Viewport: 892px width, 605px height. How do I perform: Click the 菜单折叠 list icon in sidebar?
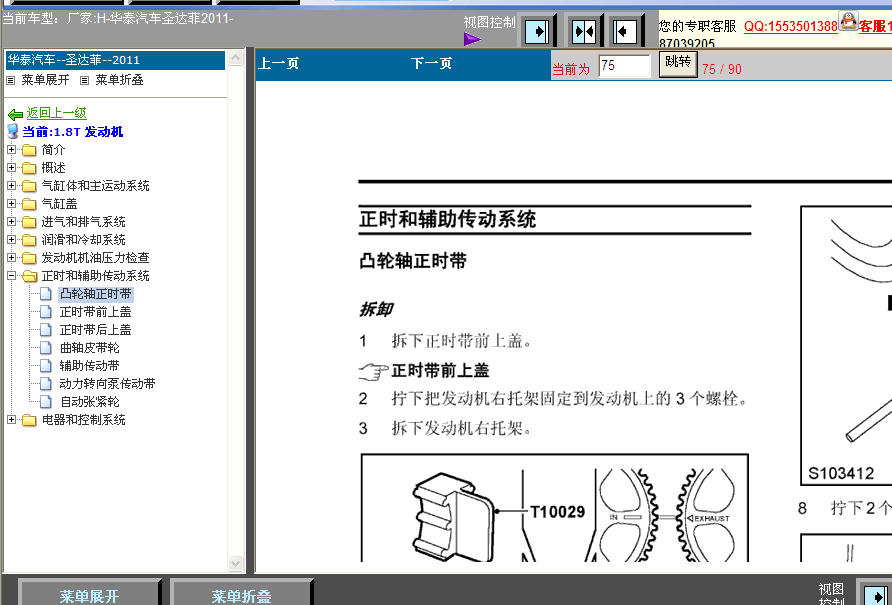point(84,81)
